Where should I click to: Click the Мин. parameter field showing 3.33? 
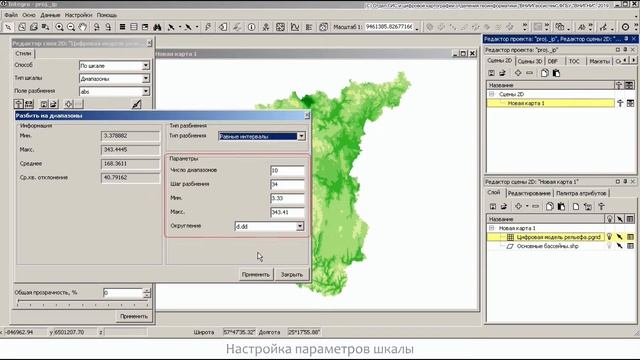coord(287,198)
